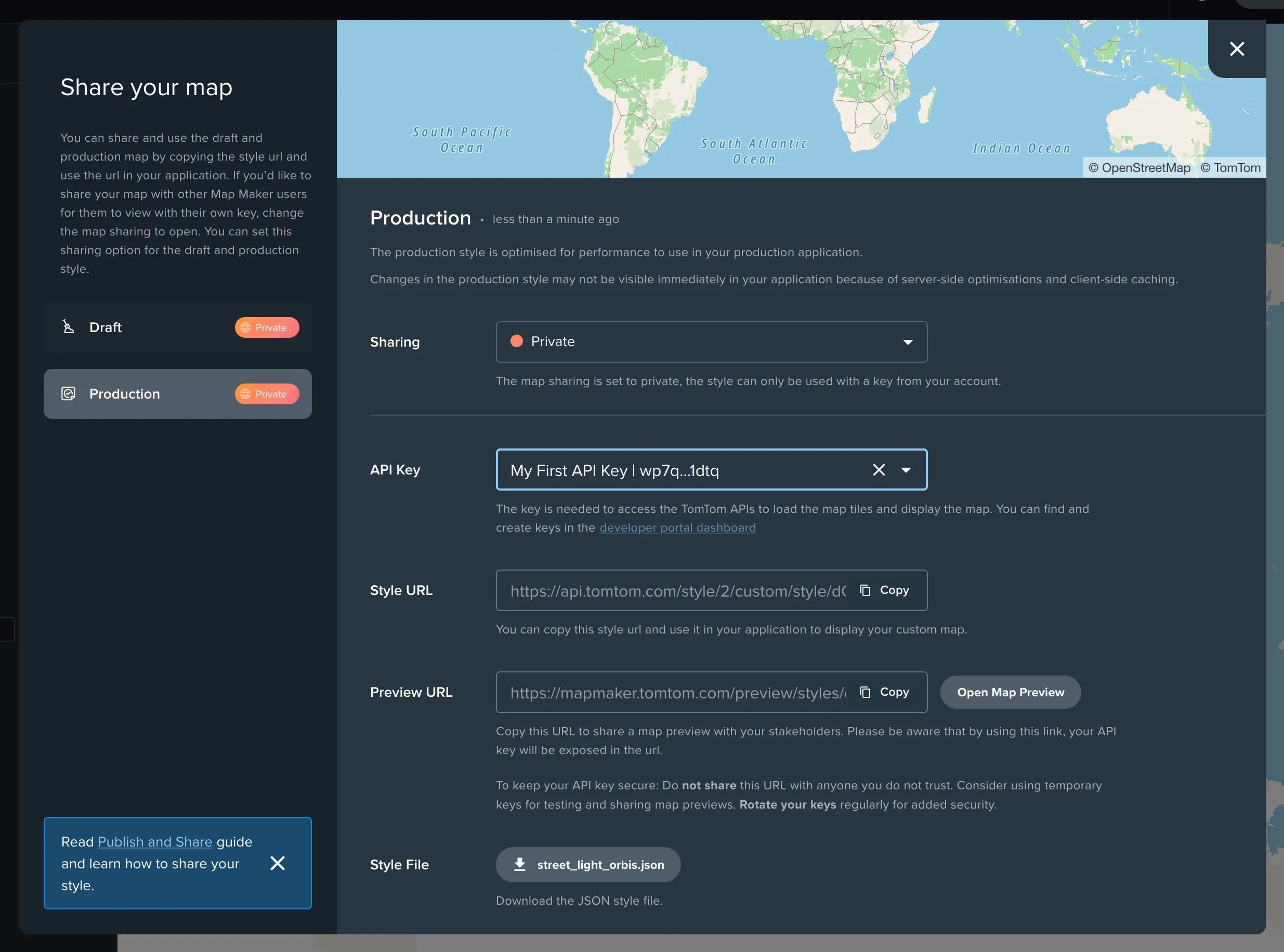Click the orange Private status dot
1284x952 pixels.
pos(517,341)
